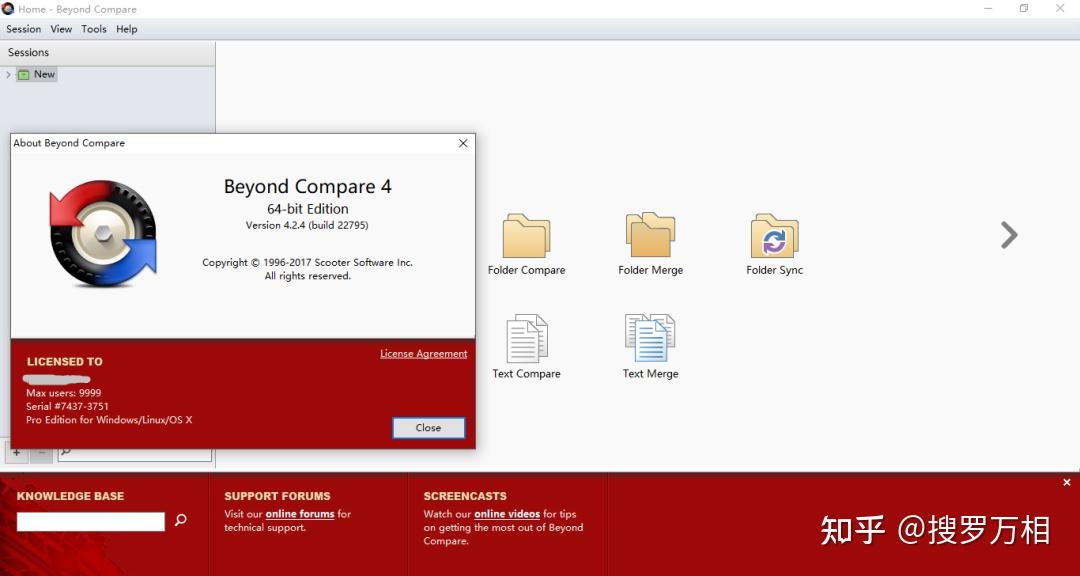1080x576 pixels.
Task: Click the magnifier icon in the sessions filter box
Action: point(65,452)
